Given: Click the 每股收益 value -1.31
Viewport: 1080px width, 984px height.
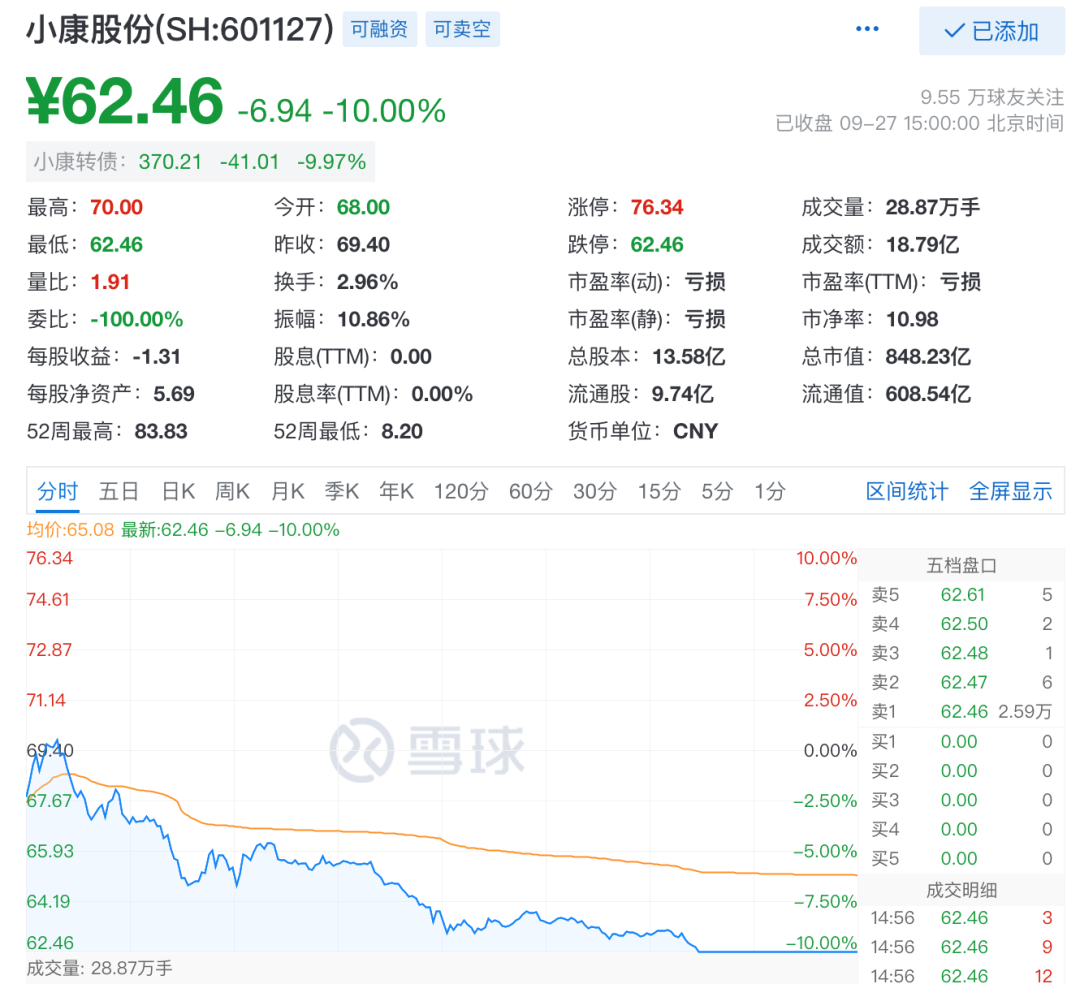Looking at the screenshot, I should point(156,357).
